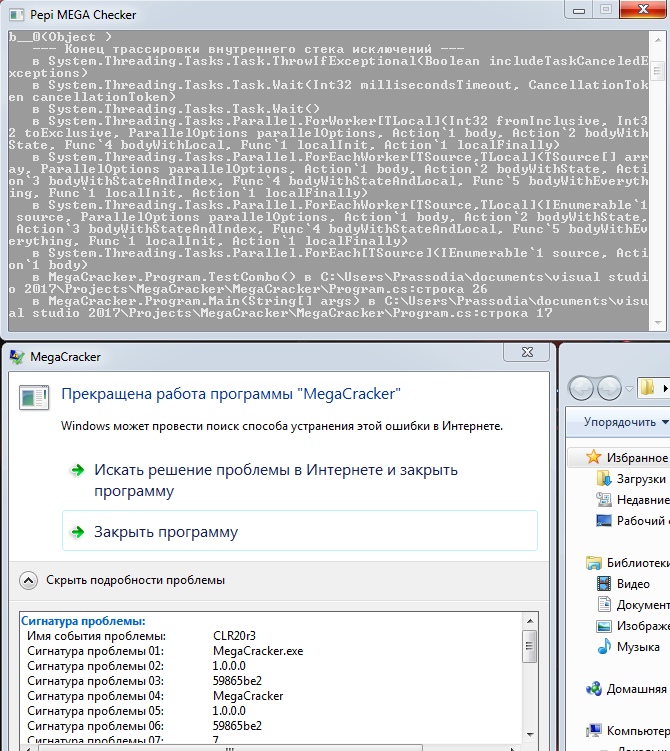670x751 pixels.
Task: Choose Закрыть программу option
Action: 166,532
